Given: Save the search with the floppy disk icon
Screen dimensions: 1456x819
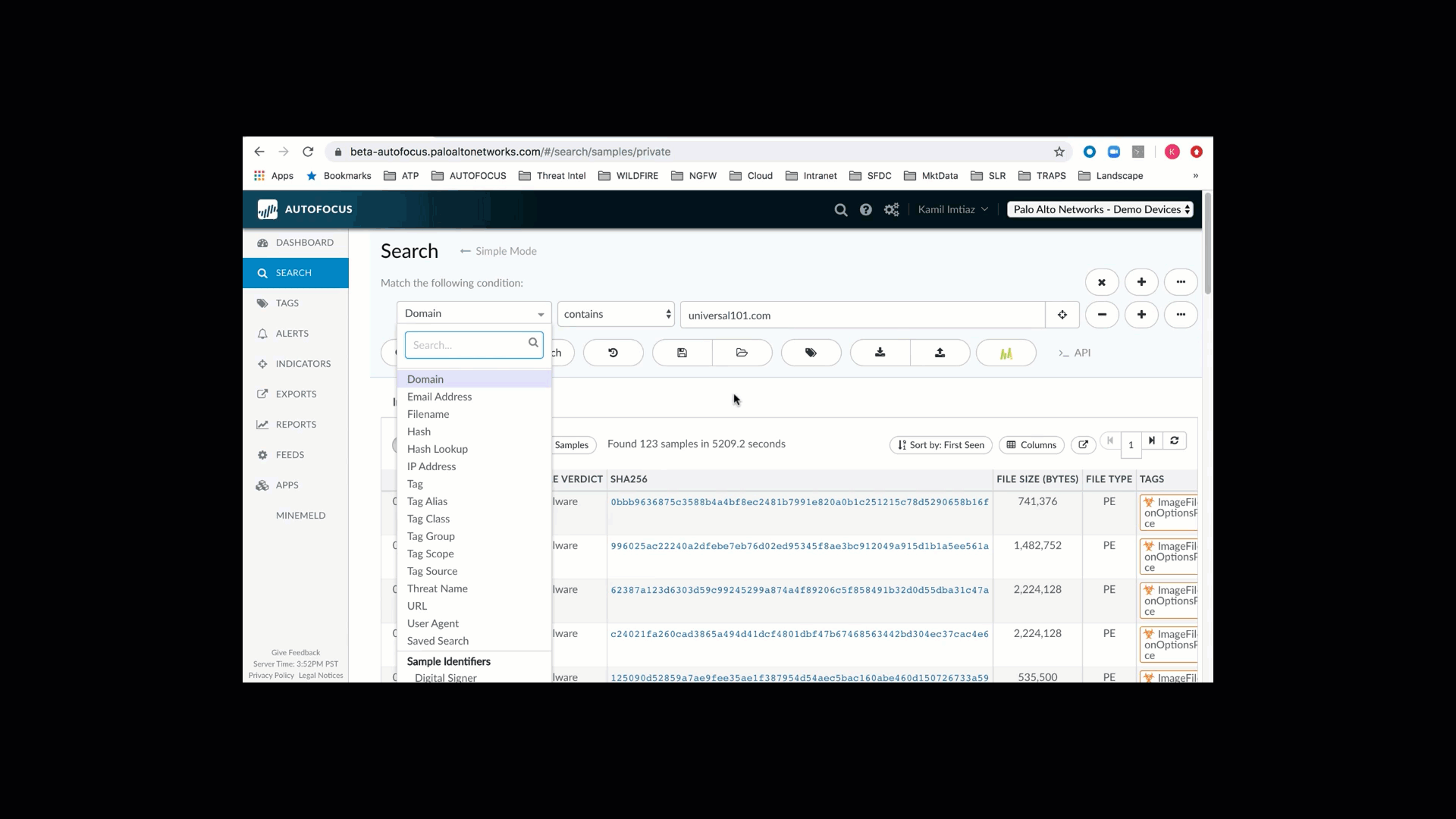Looking at the screenshot, I should tap(682, 353).
